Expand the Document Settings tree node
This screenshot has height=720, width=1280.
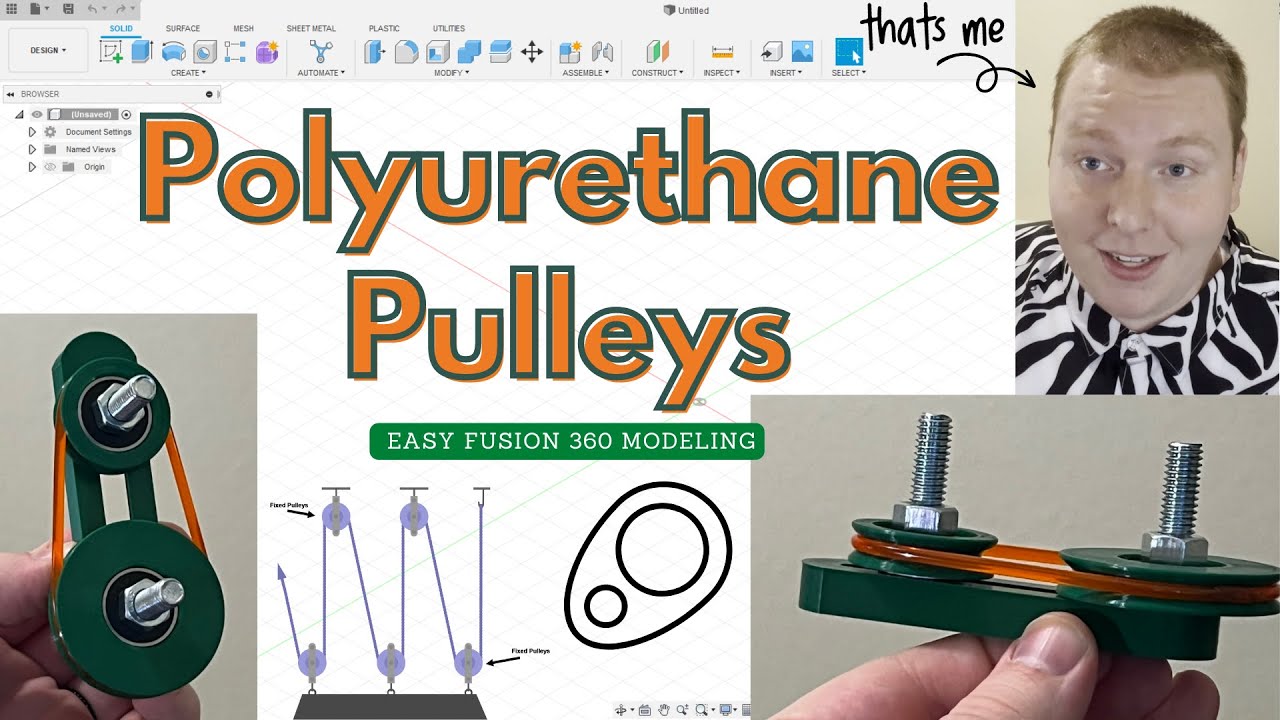coord(32,132)
